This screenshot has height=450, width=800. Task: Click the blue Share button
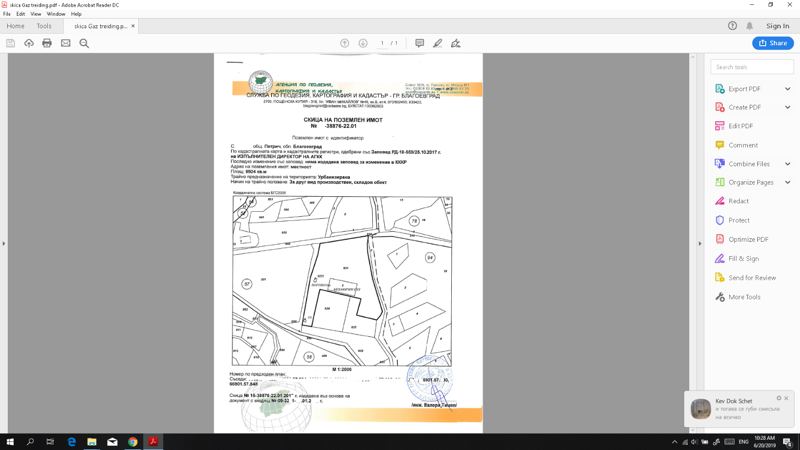tap(772, 43)
